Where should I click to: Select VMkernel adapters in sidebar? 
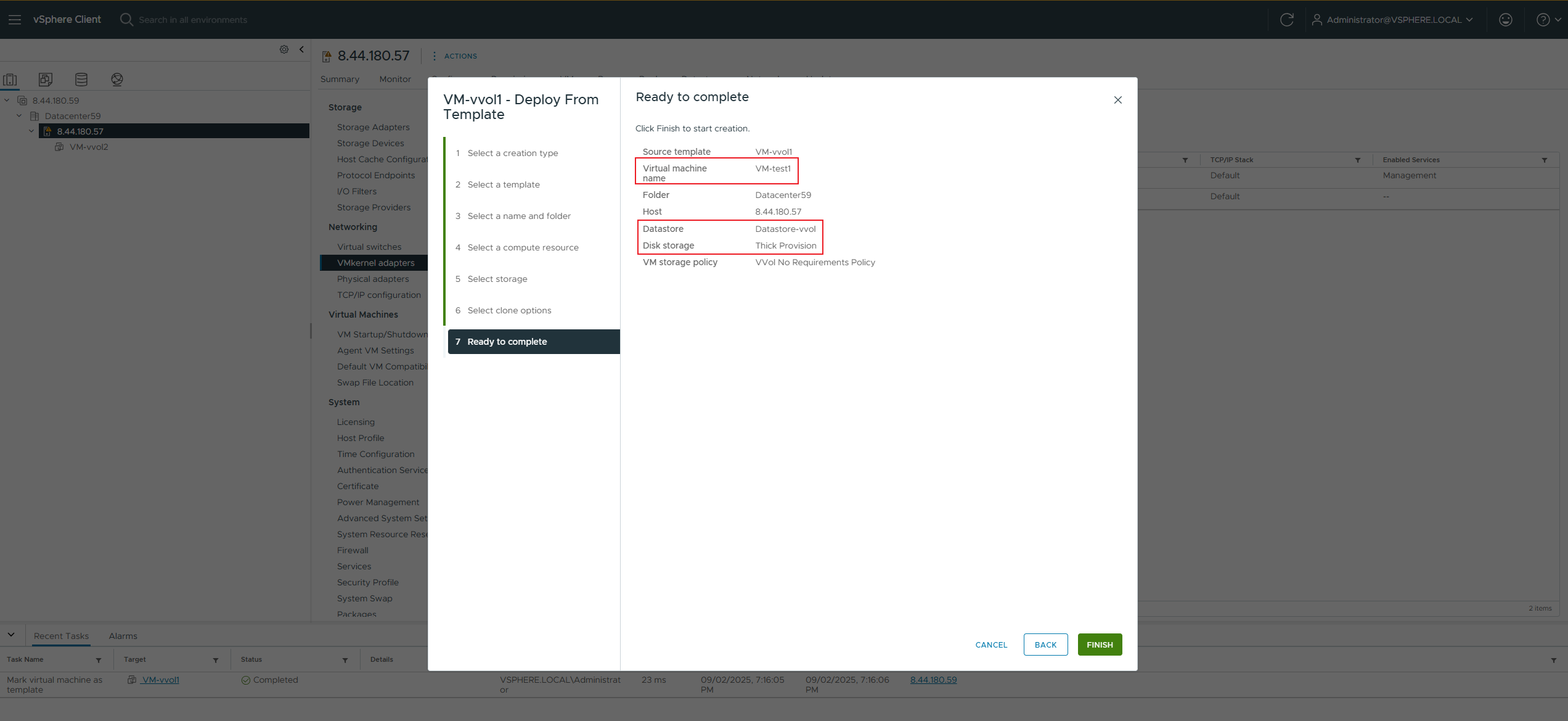click(374, 263)
